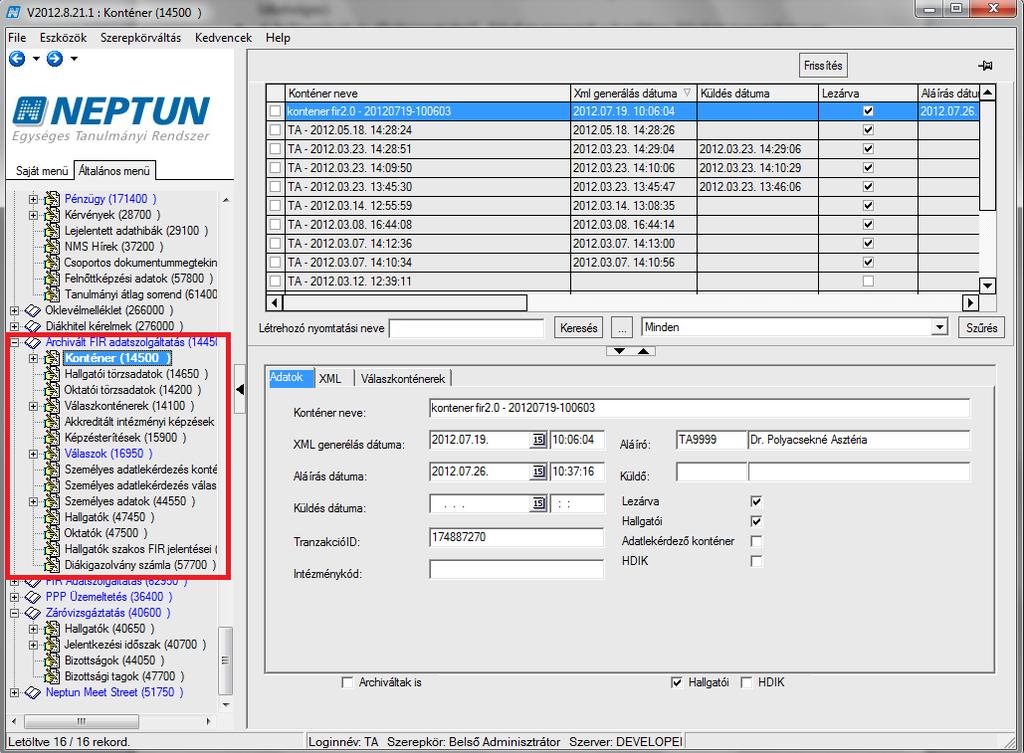Image resolution: width=1024 pixels, height=753 pixels.
Task: Click the Záróvizsgáztatás (40600) book icon
Action: click(x=33, y=613)
